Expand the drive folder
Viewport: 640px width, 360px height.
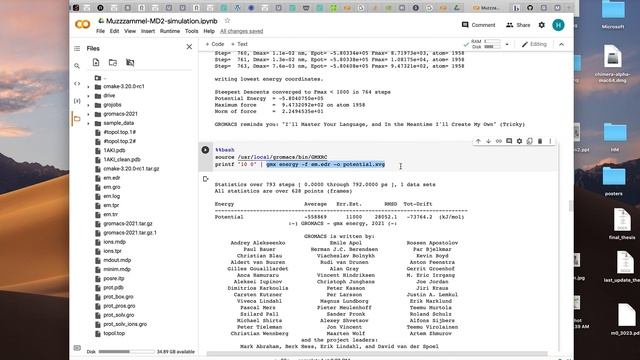point(89,96)
